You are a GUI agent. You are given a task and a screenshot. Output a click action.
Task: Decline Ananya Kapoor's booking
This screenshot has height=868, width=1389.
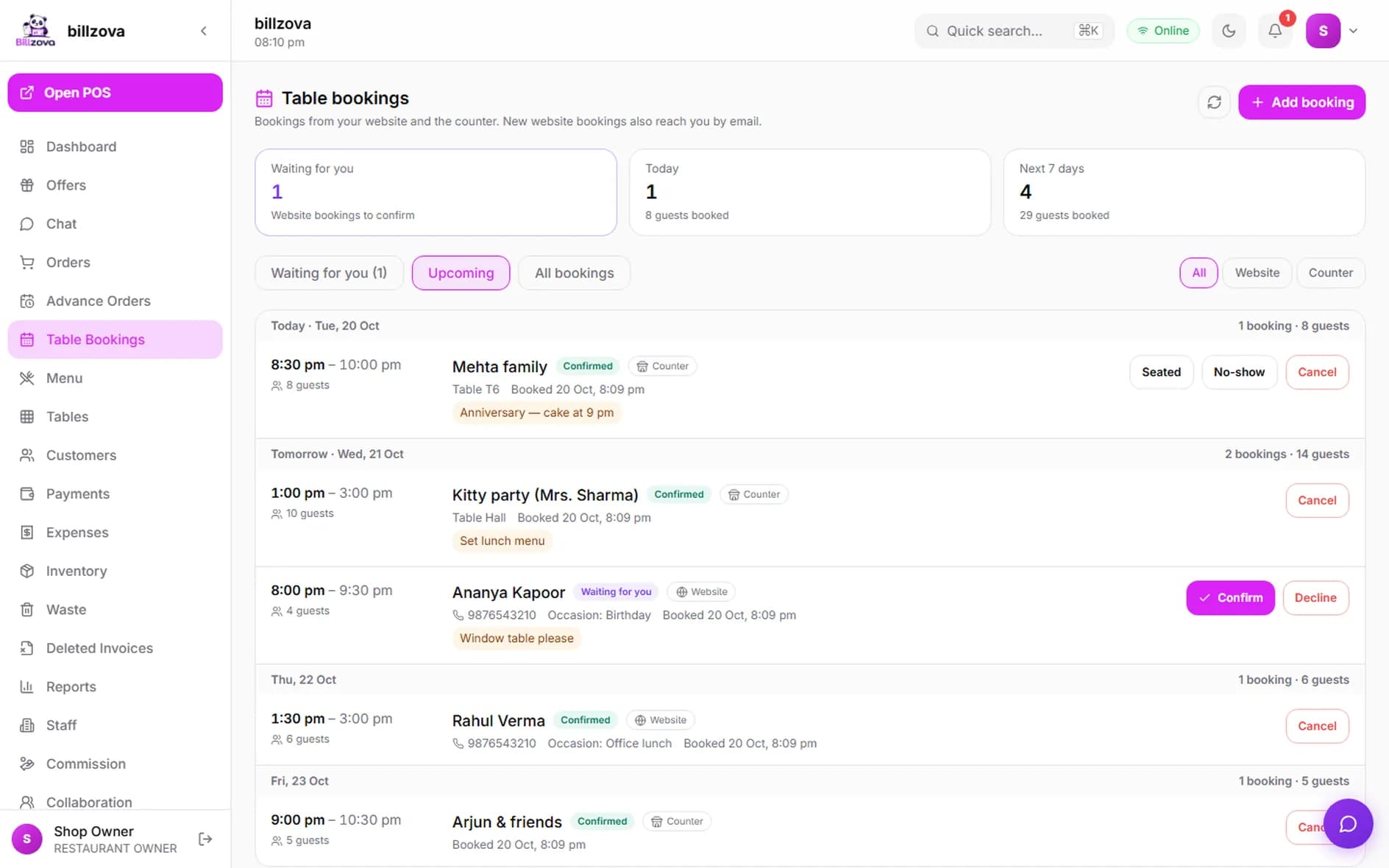tap(1315, 598)
